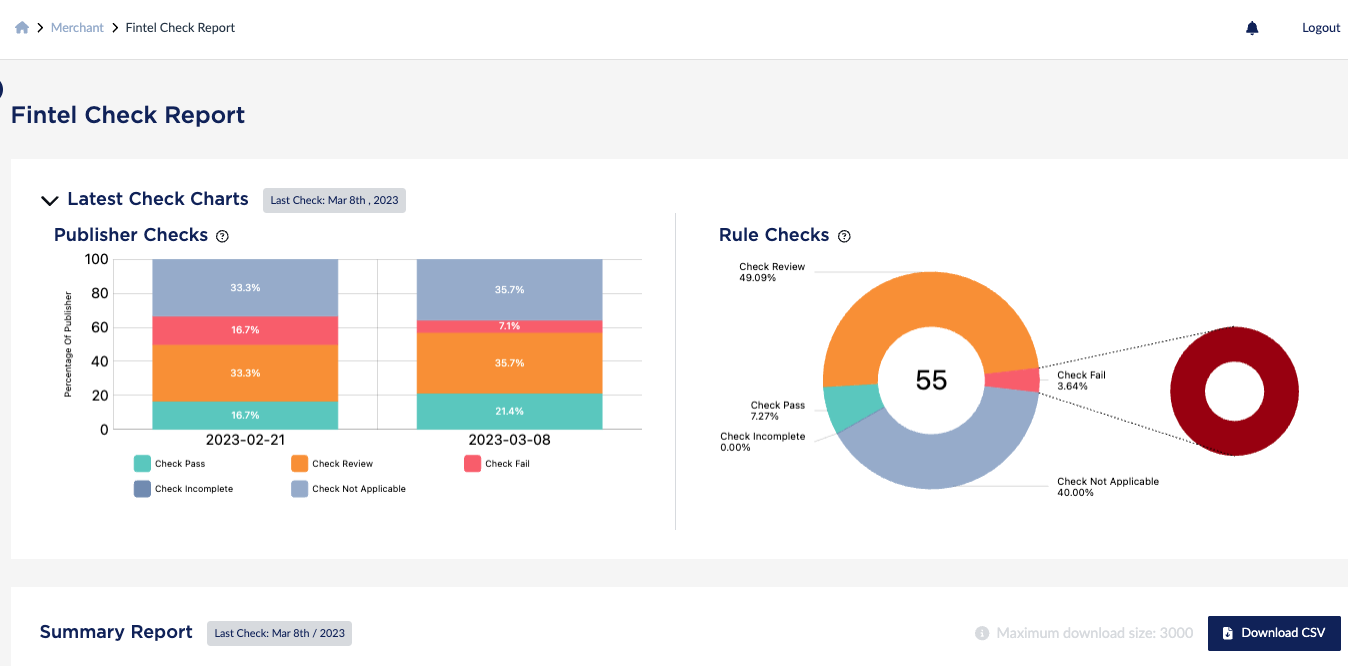Download the summary report CSV
This screenshot has width=1348, height=666.
(x=1274, y=633)
